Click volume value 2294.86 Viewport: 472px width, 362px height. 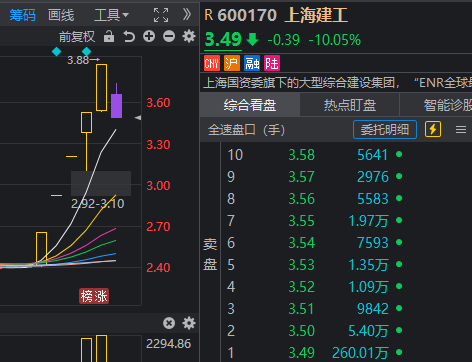pyautogui.click(x=169, y=344)
